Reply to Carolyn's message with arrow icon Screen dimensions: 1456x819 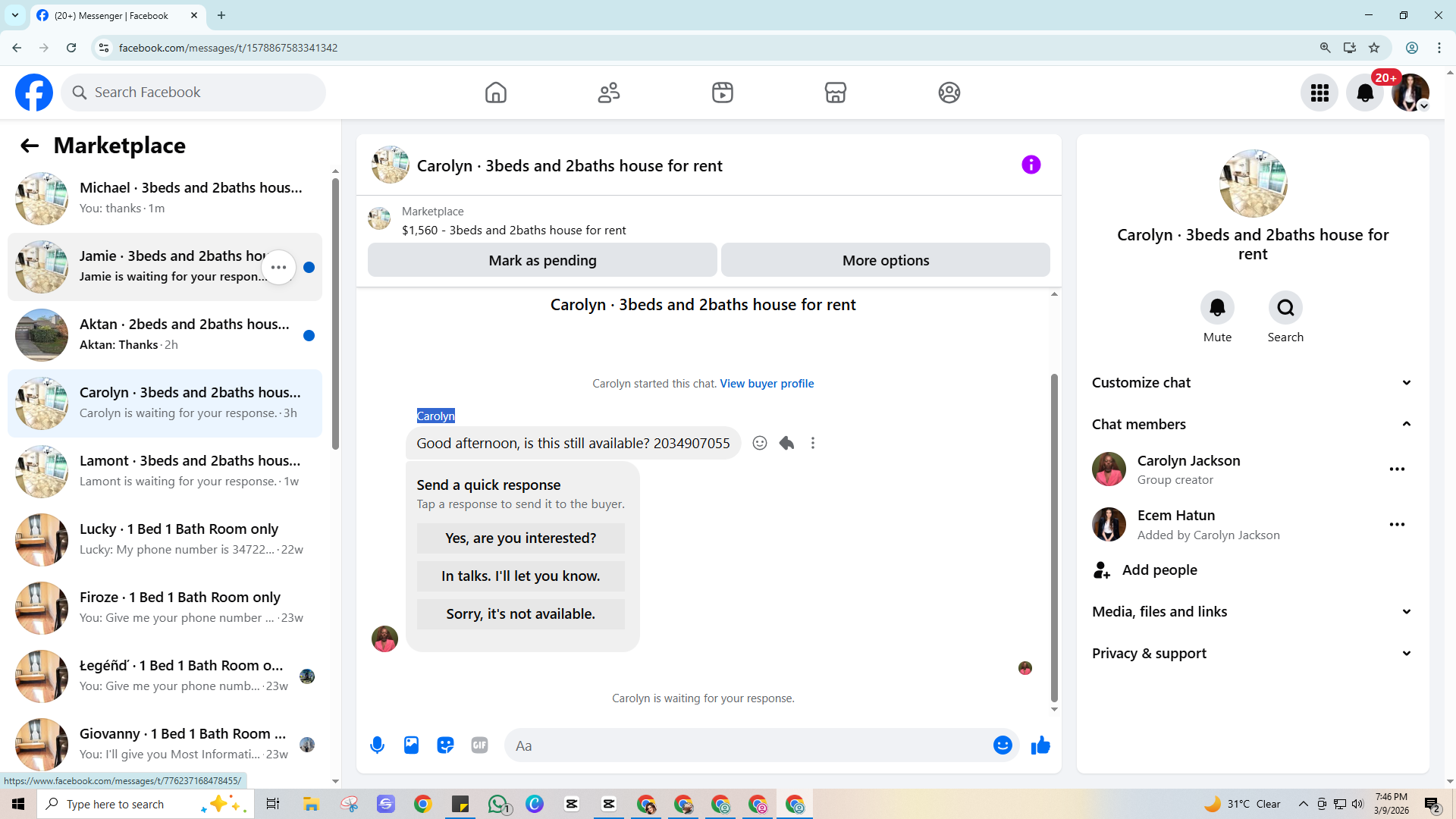(x=786, y=443)
